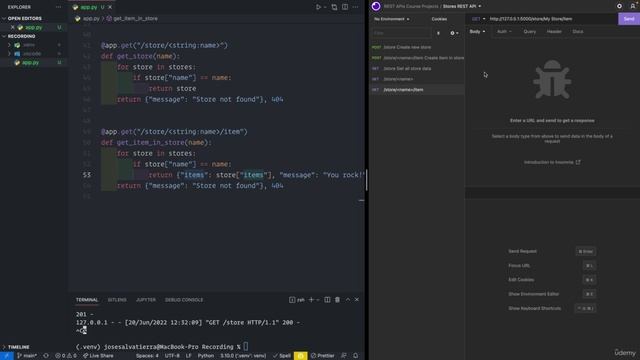
Task: Click the Insomnia logo icon
Action: (x=376, y=6)
